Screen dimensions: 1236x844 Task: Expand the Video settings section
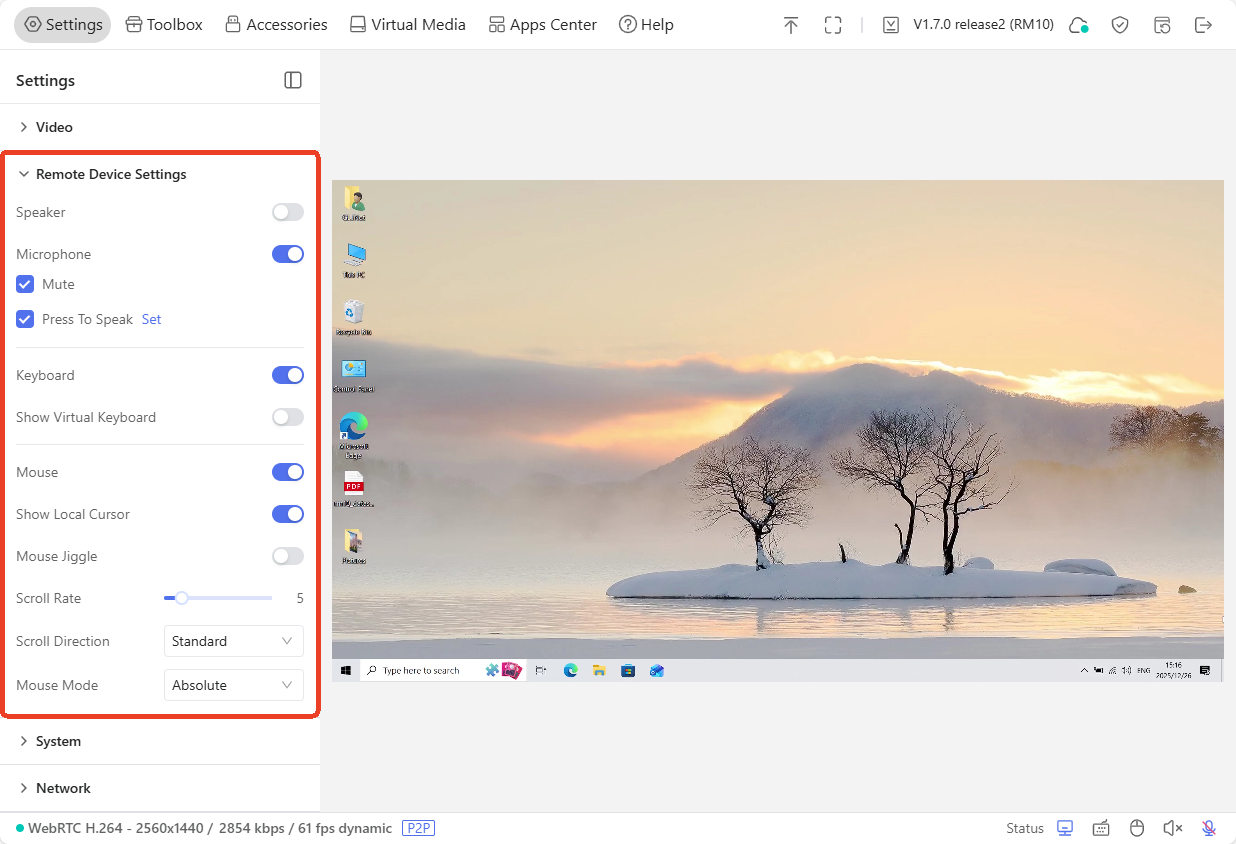54,127
